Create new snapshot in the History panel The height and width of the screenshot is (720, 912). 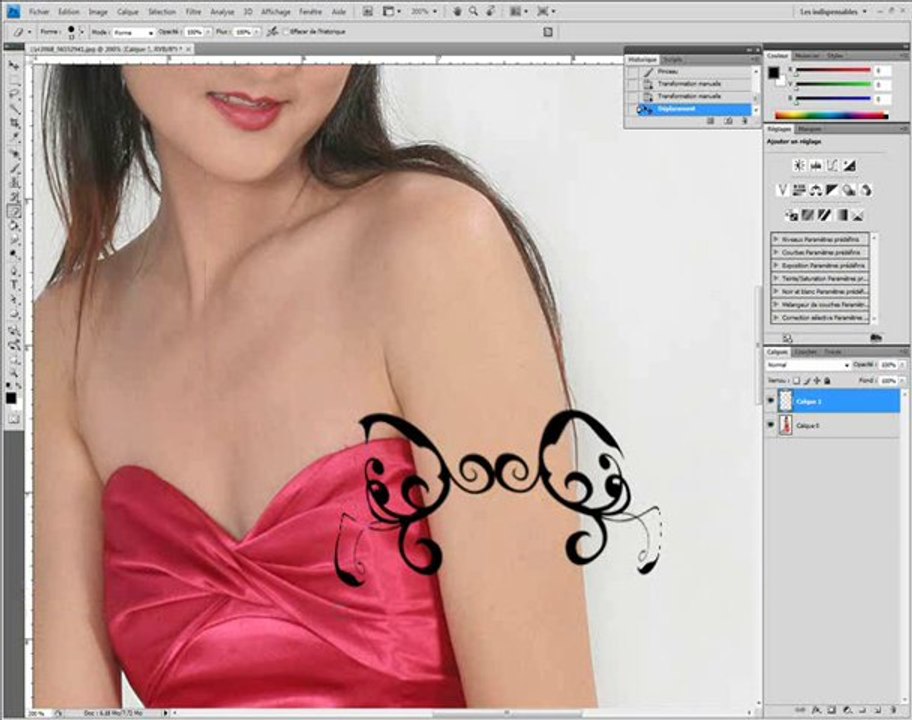coord(728,121)
